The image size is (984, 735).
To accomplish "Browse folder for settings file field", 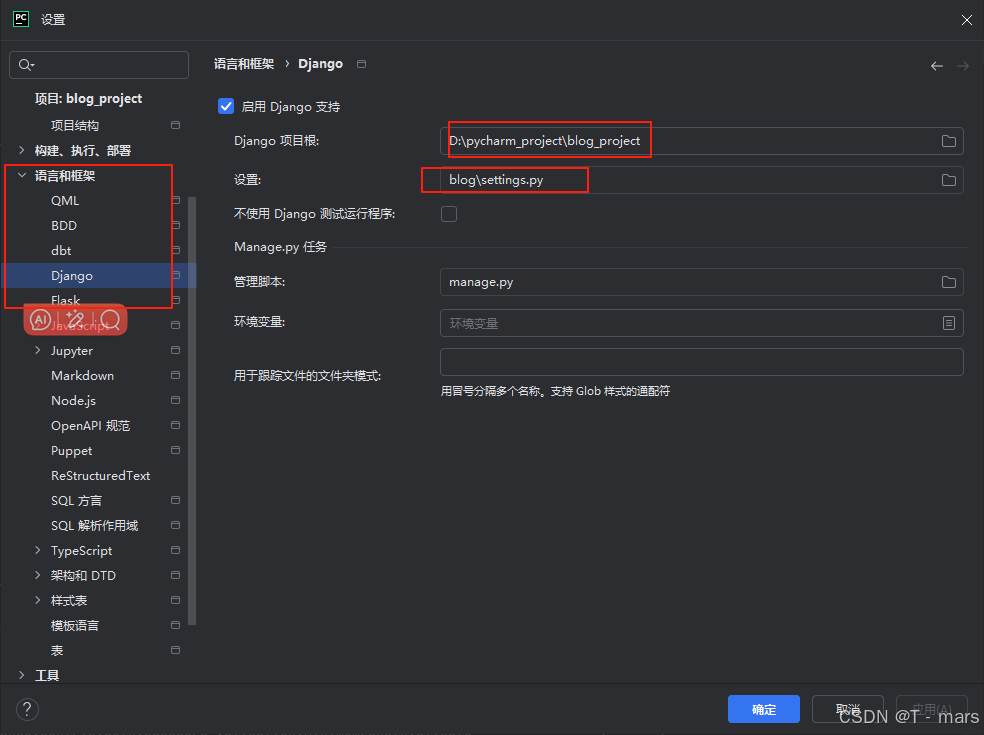I will pyautogui.click(x=948, y=180).
